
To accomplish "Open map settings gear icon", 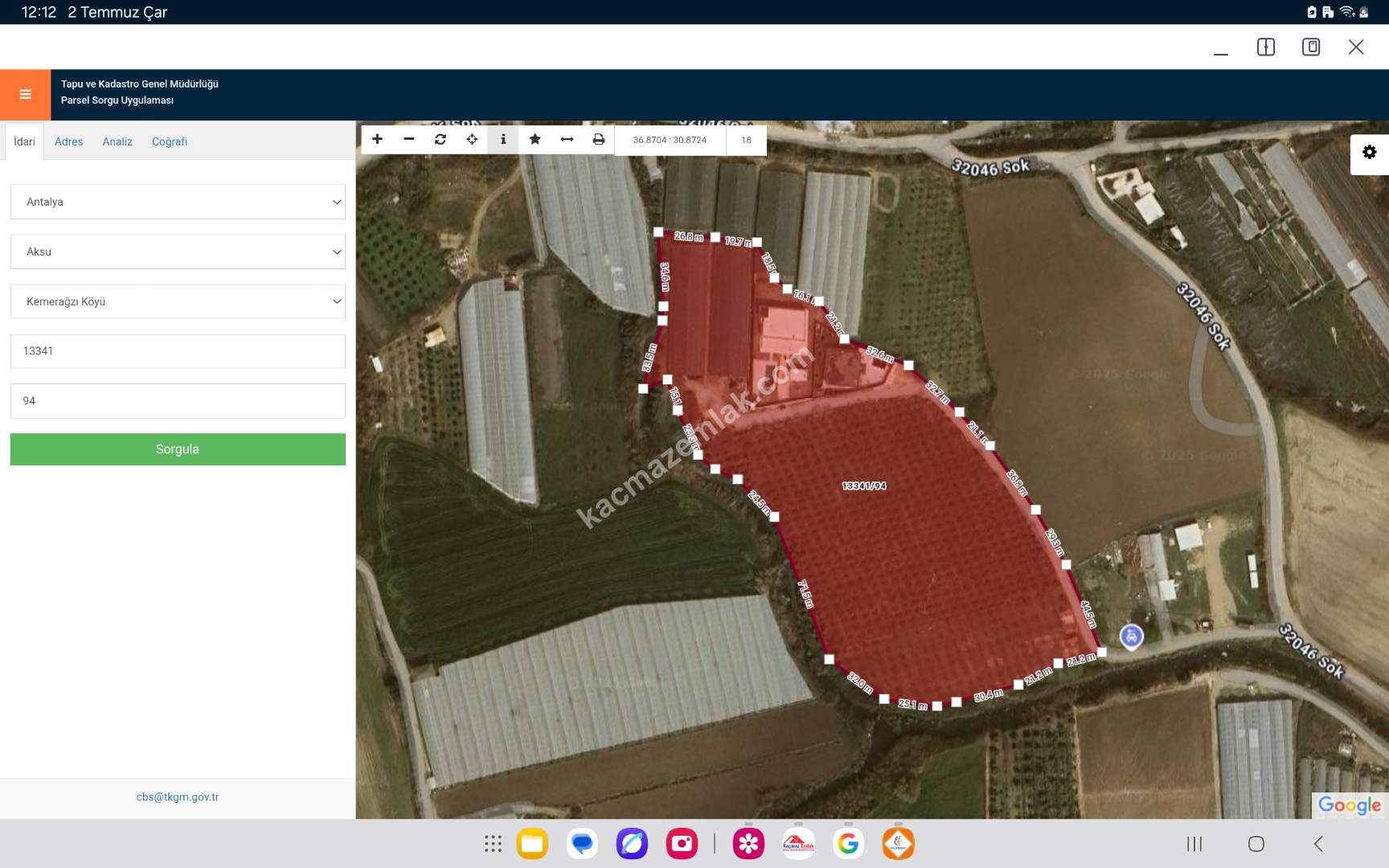I will tap(1369, 153).
